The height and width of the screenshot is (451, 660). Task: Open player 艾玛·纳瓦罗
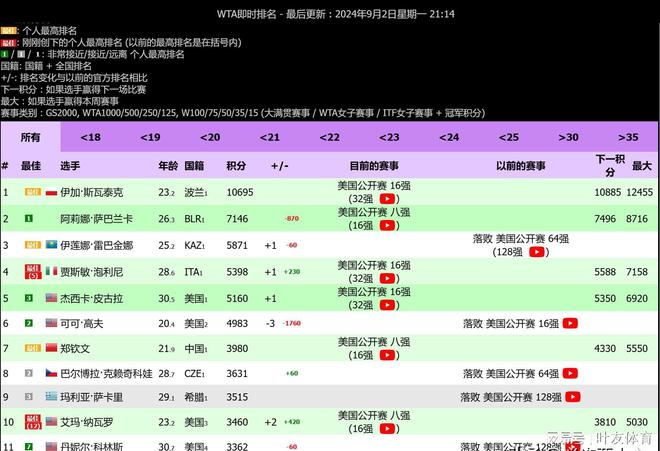(x=87, y=422)
